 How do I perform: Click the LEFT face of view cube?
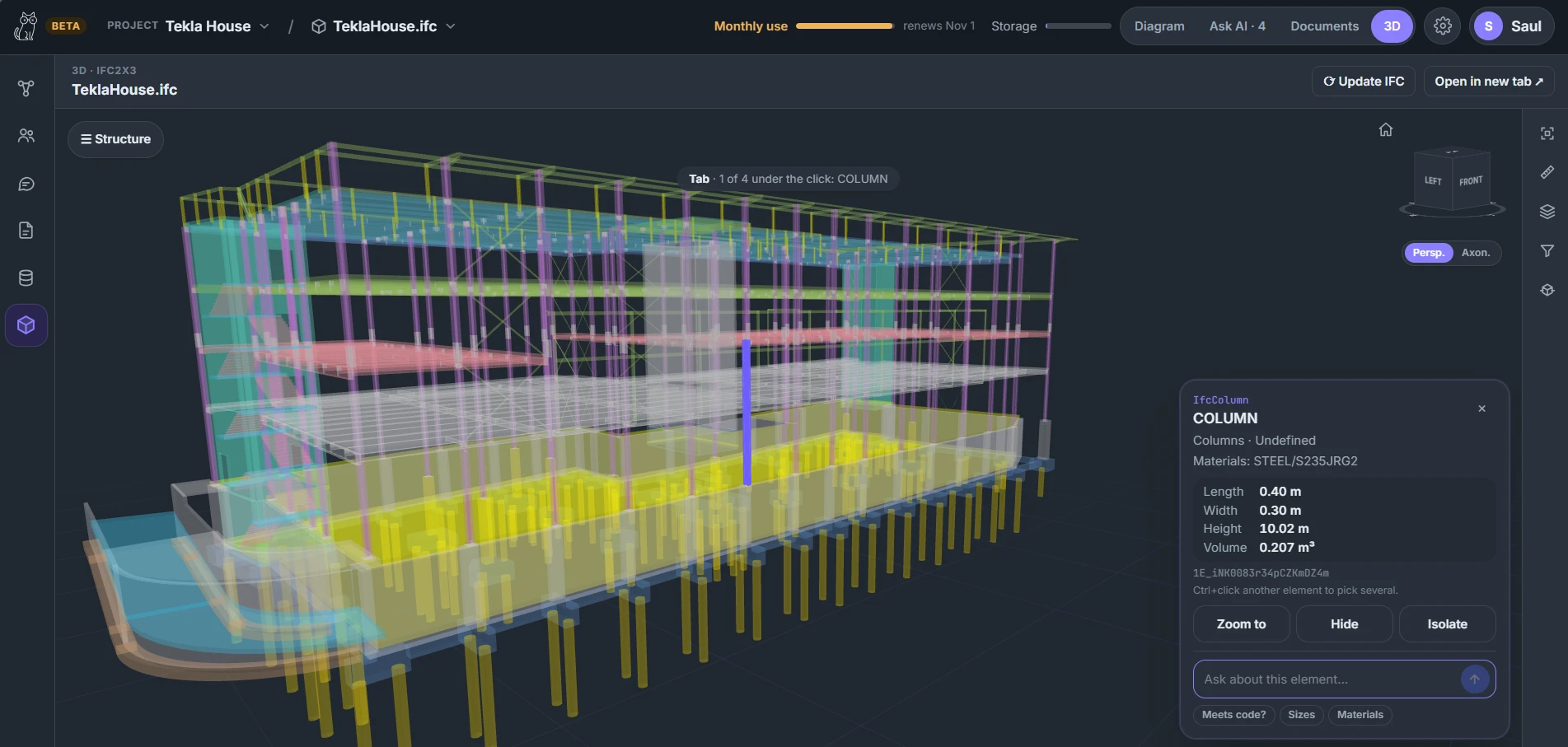click(1433, 180)
